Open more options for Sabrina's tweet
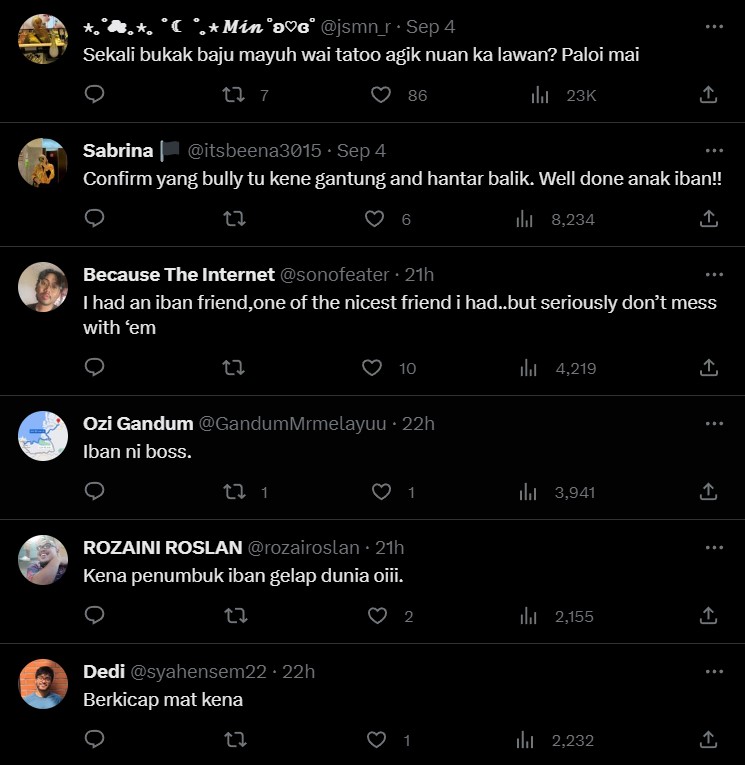 713,151
